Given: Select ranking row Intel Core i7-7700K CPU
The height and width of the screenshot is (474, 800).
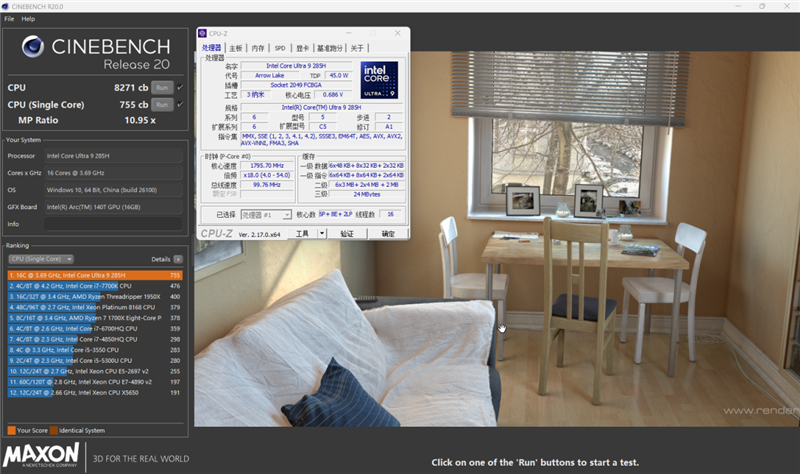Looking at the screenshot, I should [95, 286].
